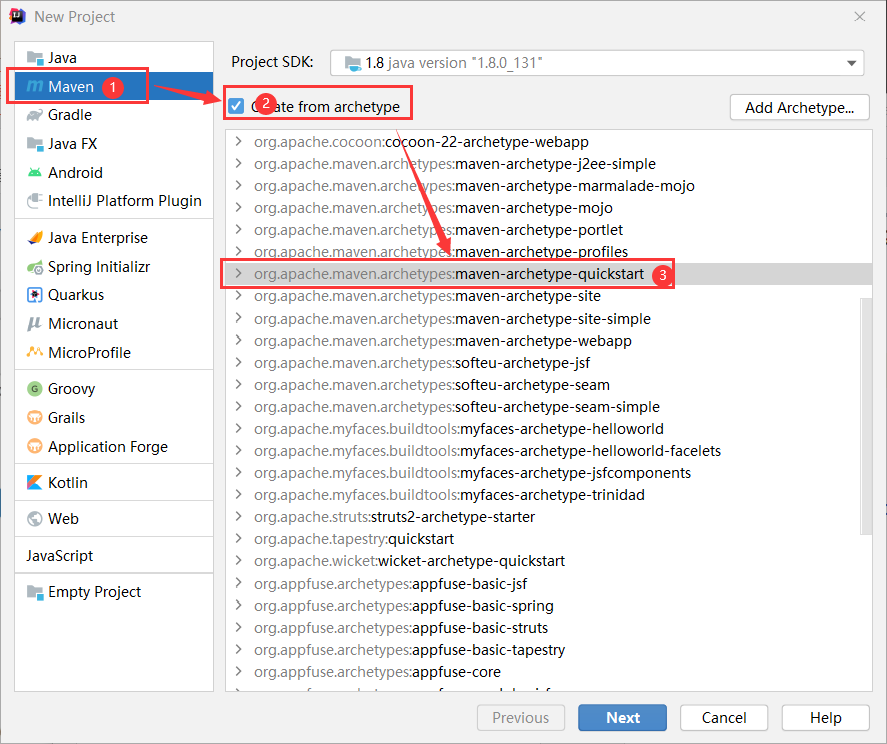Expand maven-archetype-webapp node
Screen dimensions: 887x744
[239, 341]
